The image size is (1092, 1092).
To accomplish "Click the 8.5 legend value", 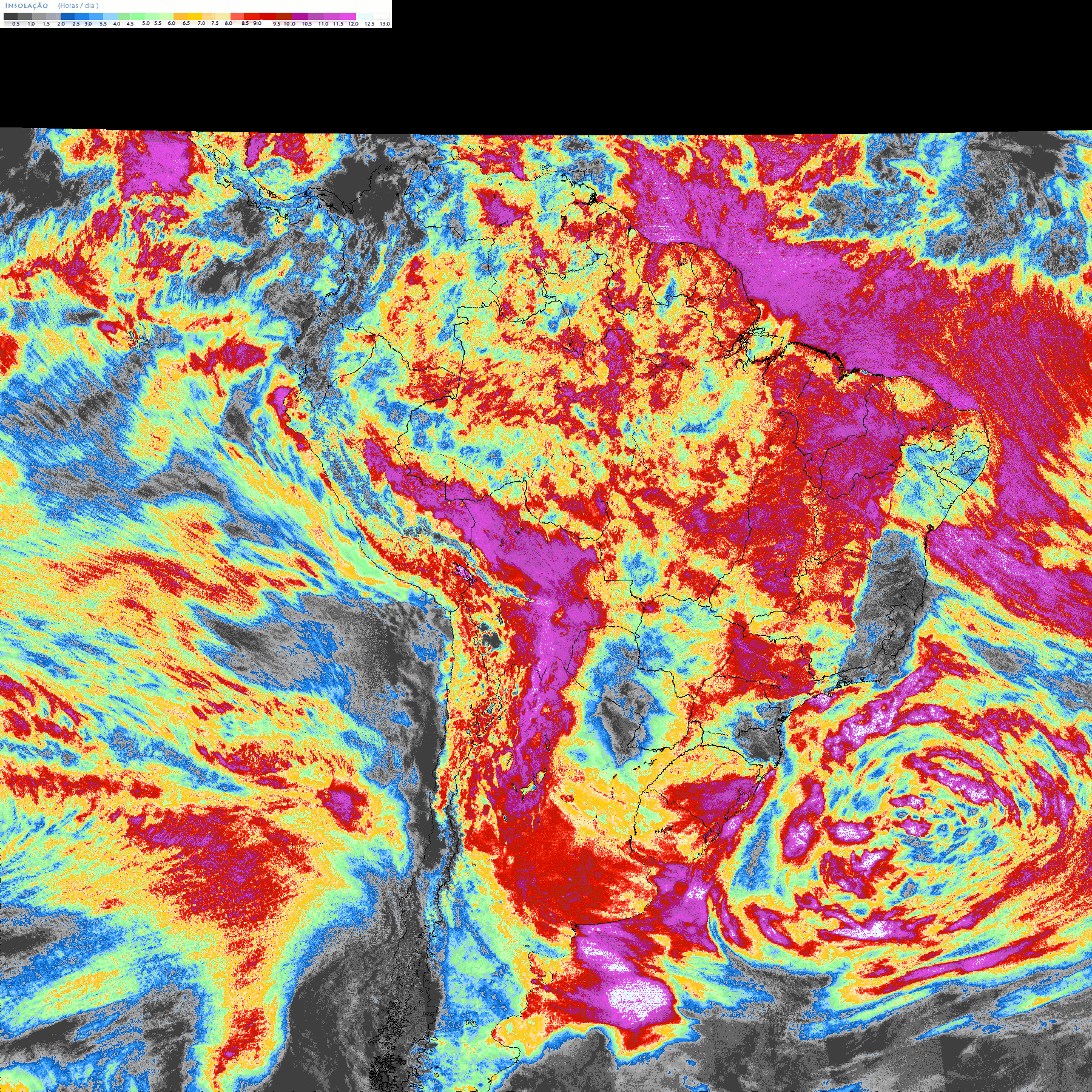I will tap(245, 23).
